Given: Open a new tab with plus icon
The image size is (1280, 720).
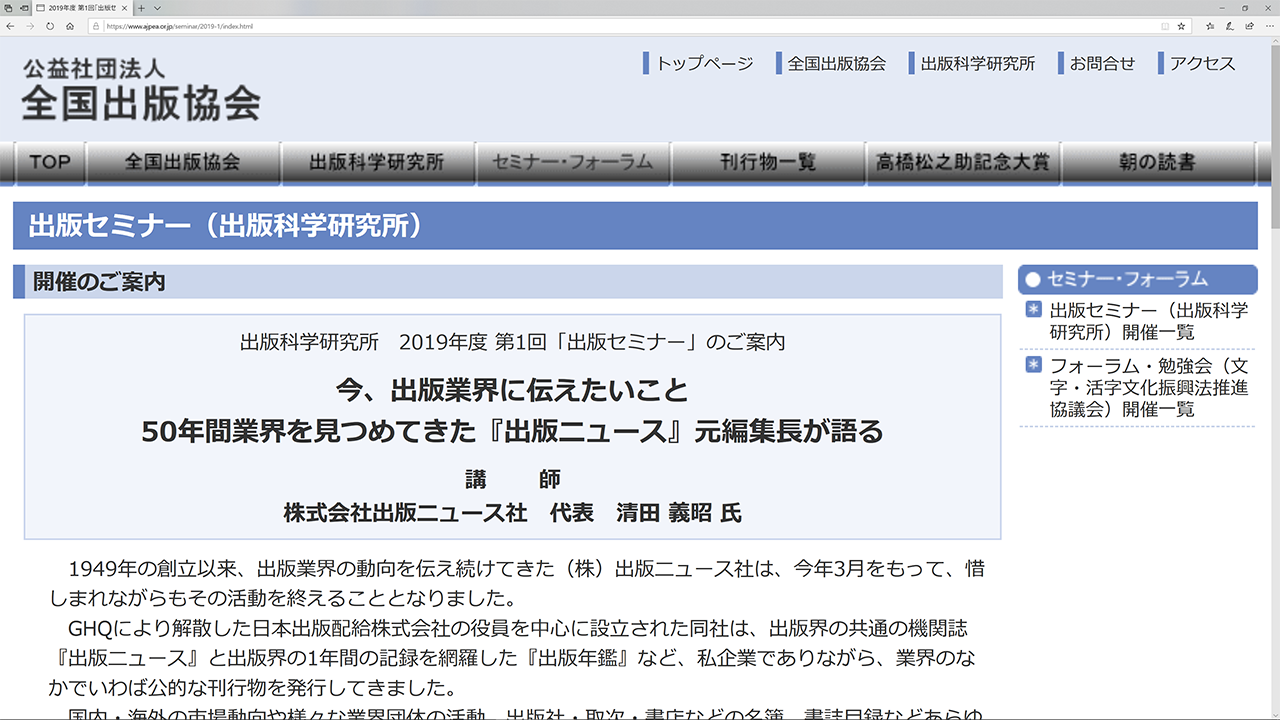Looking at the screenshot, I should click(x=141, y=8).
